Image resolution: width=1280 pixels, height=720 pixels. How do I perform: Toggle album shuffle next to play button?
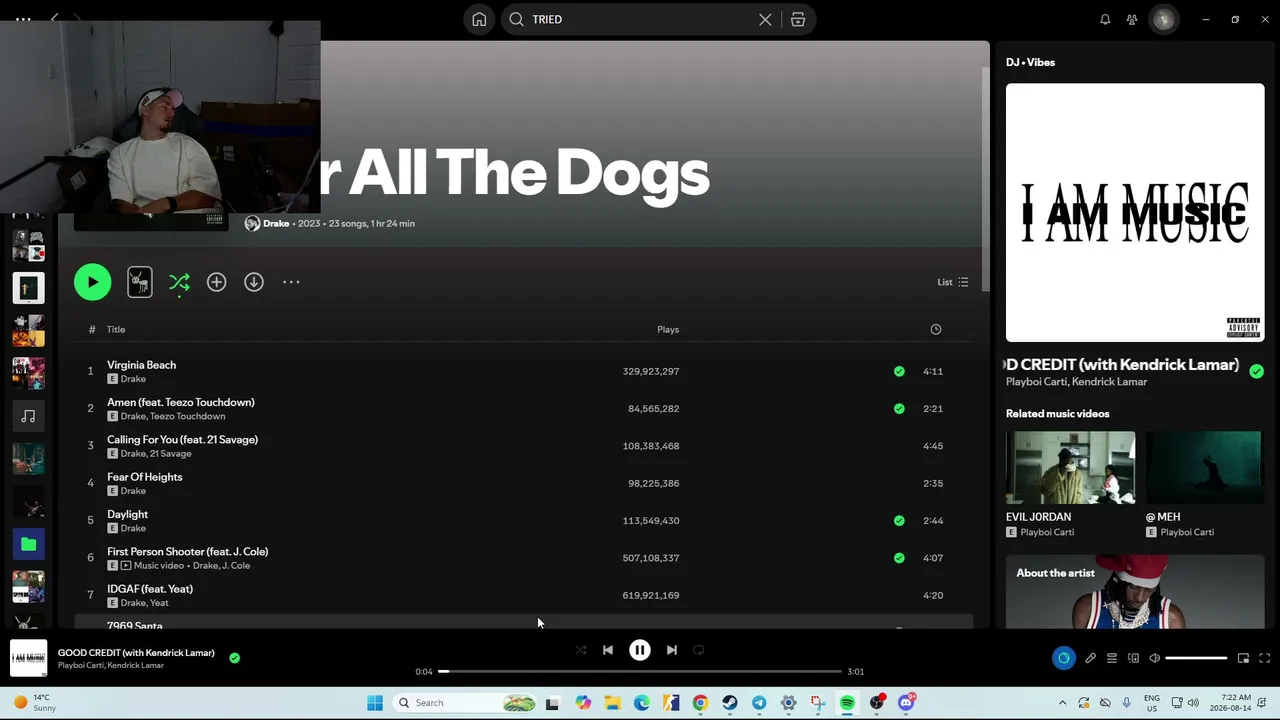point(179,283)
